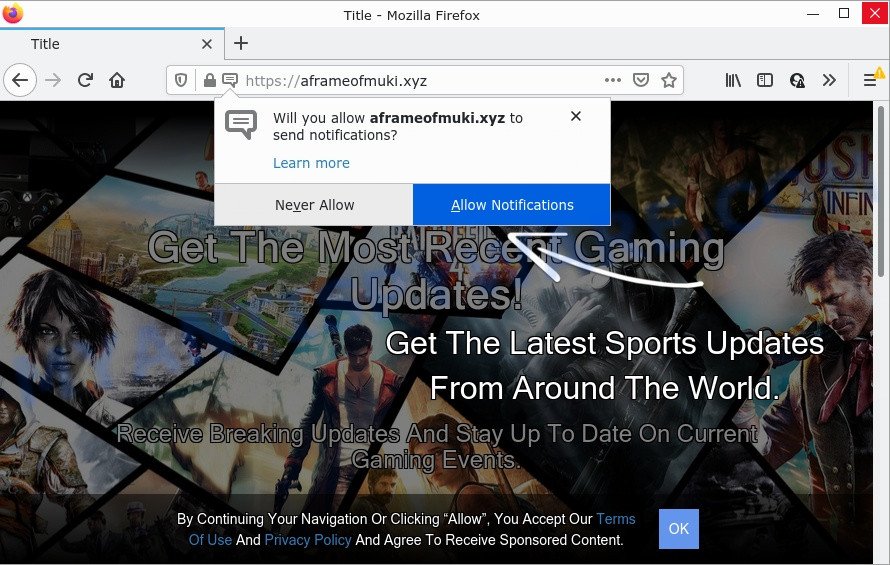Bookmark this page with the star

pyautogui.click(x=669, y=81)
